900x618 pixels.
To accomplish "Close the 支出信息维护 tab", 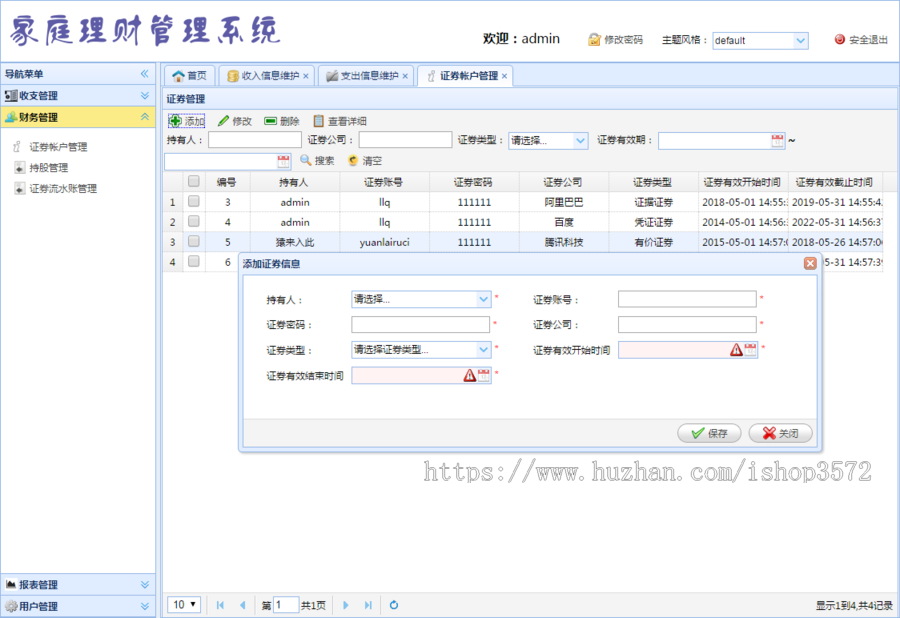I will 405,76.
